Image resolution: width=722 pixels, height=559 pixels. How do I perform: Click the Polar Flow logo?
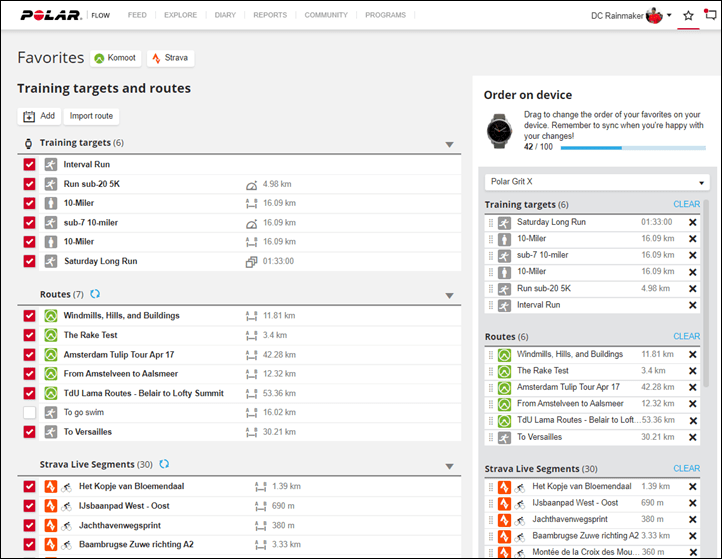coord(65,15)
